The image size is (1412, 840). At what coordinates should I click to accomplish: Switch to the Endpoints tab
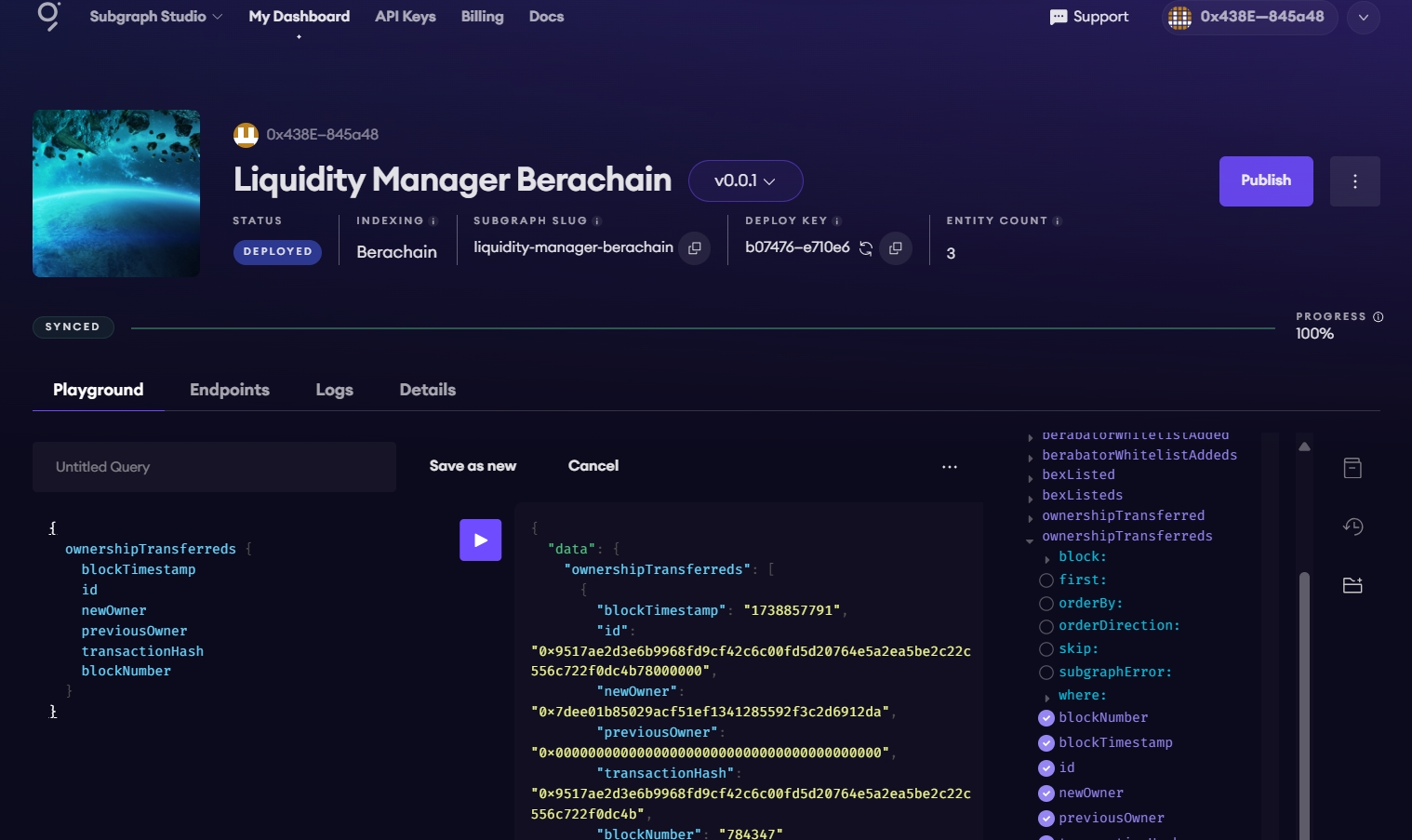coord(230,390)
